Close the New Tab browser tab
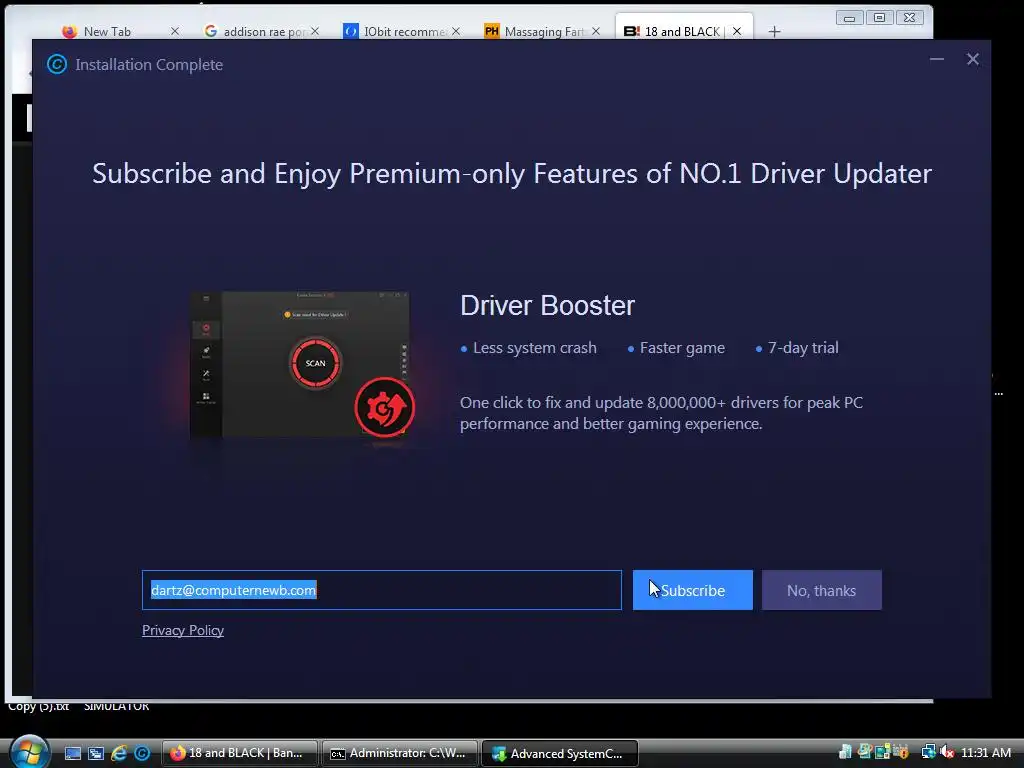The image size is (1024, 768). click(x=174, y=31)
